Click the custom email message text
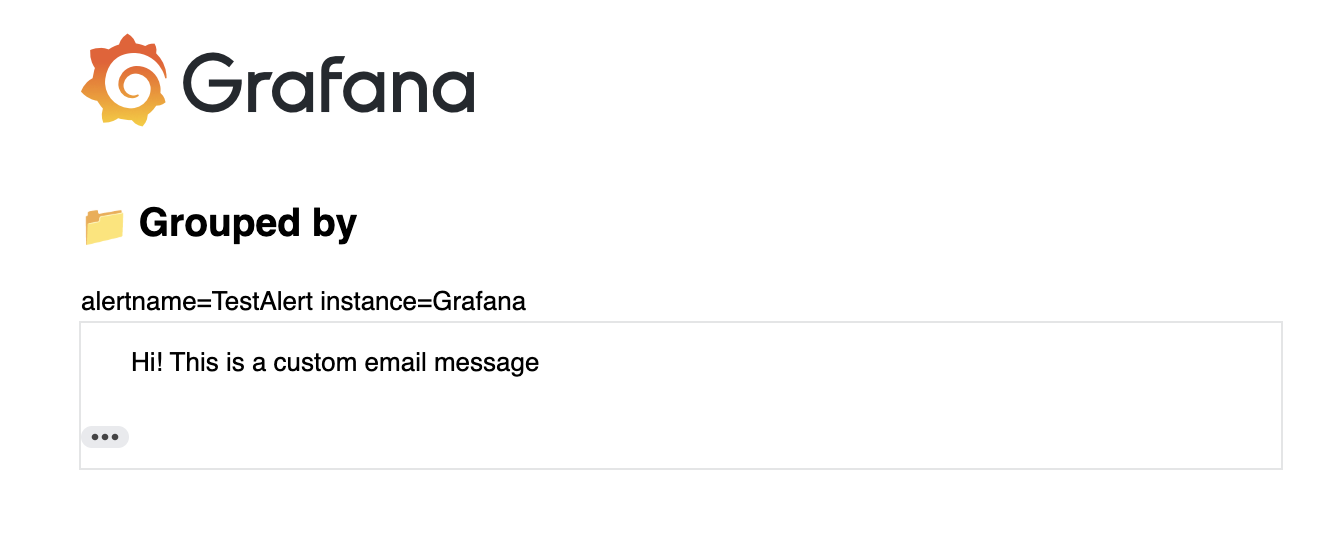This screenshot has width=1330, height=548. (x=335, y=362)
